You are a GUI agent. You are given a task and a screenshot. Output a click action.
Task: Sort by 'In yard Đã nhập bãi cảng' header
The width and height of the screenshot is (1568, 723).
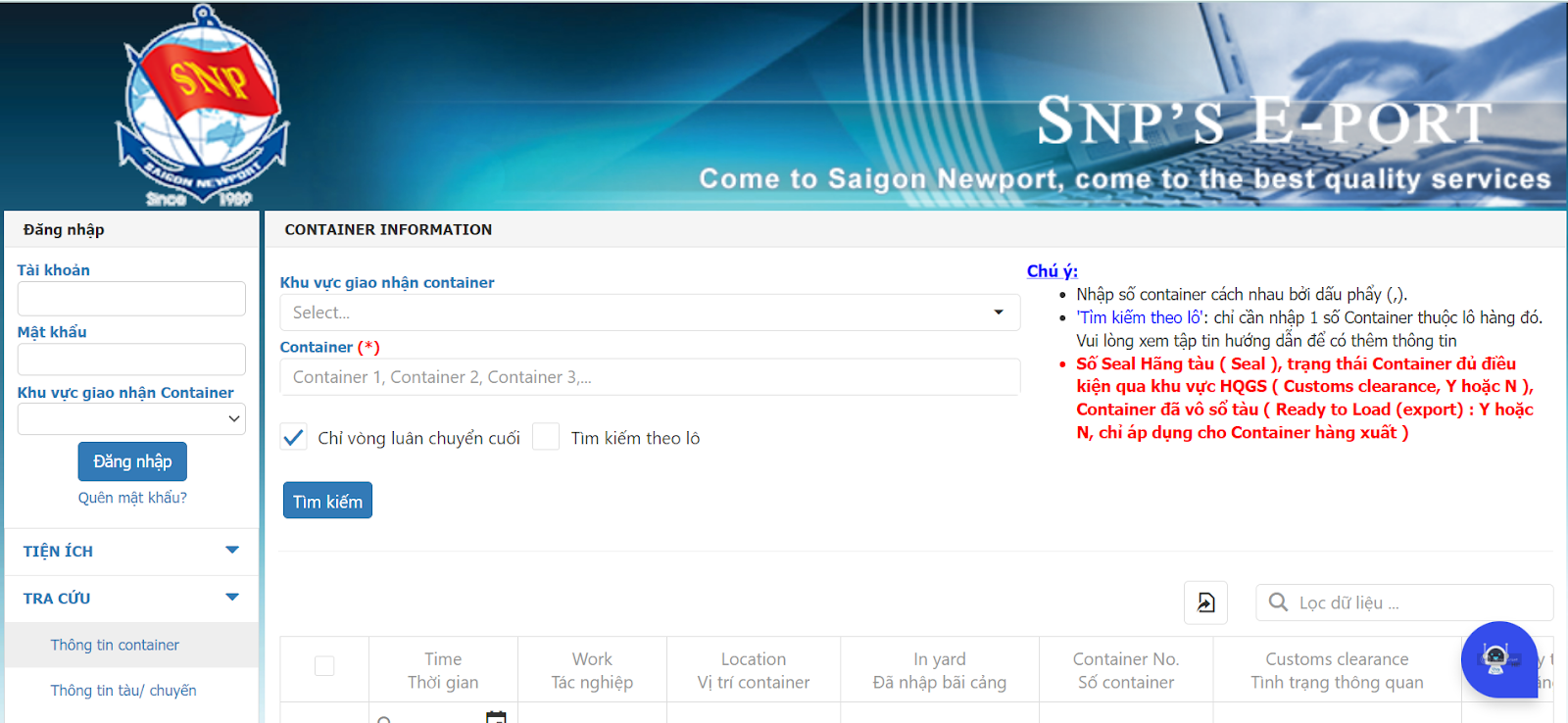(x=940, y=670)
